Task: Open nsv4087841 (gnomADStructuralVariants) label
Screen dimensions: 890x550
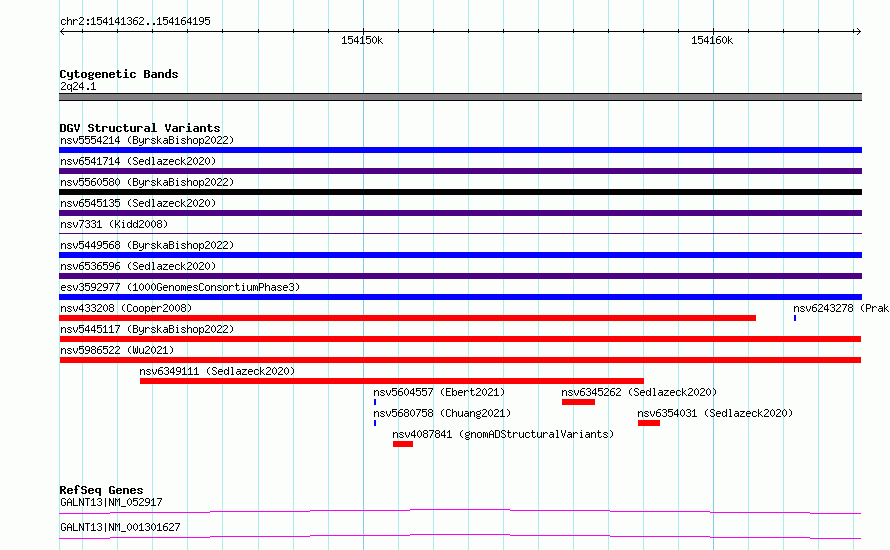Action: [503, 434]
